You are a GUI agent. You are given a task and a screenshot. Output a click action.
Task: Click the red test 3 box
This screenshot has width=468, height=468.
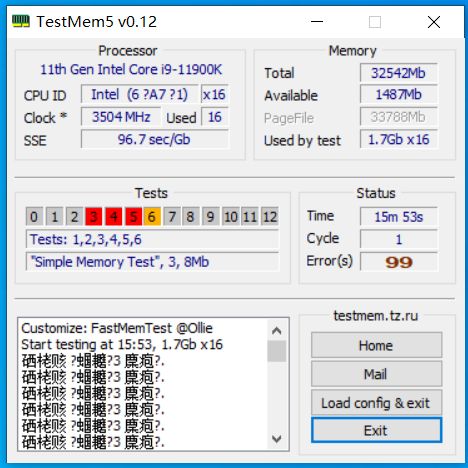coord(94,217)
